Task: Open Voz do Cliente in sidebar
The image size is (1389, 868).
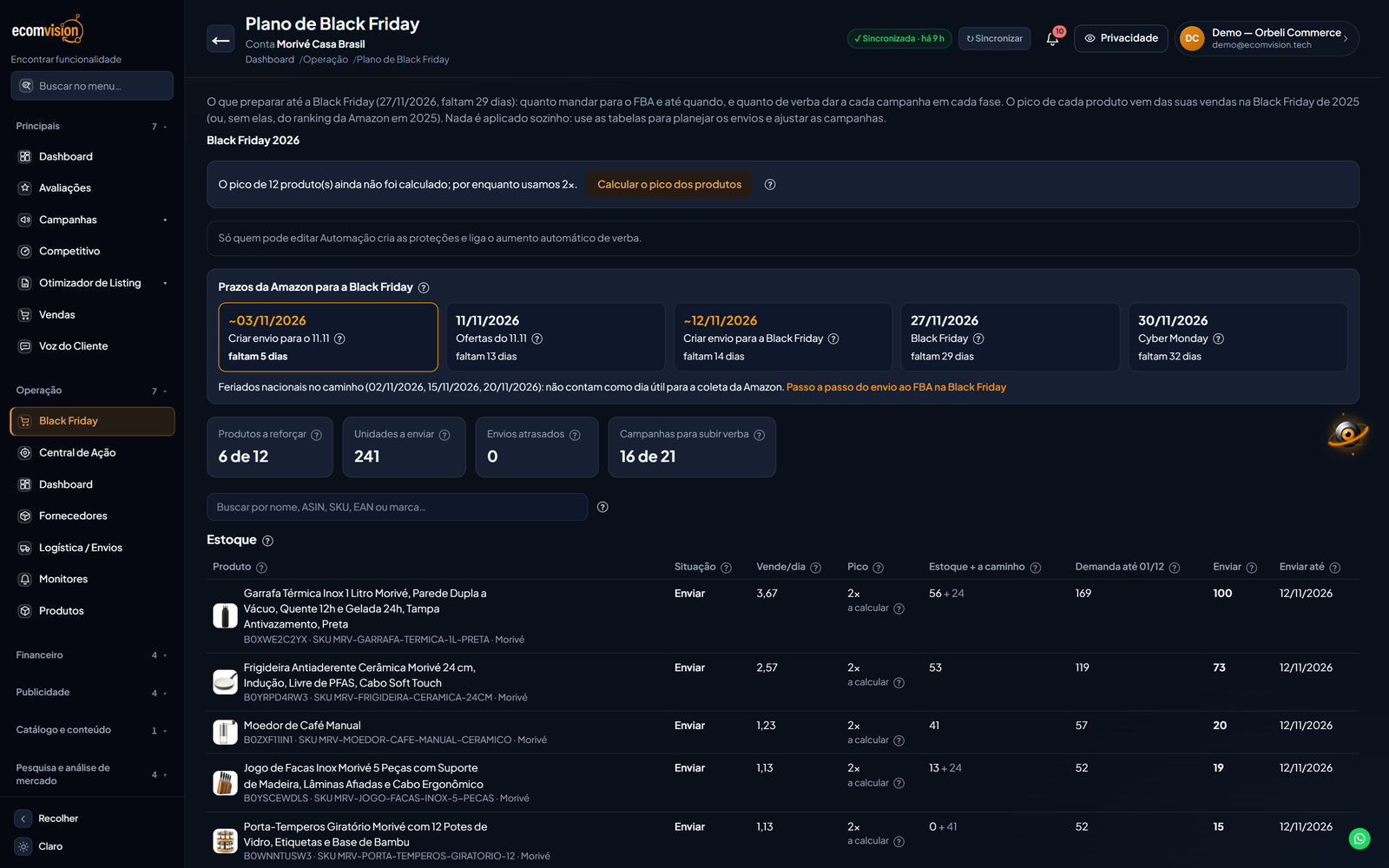Action: pyautogui.click(x=92, y=346)
